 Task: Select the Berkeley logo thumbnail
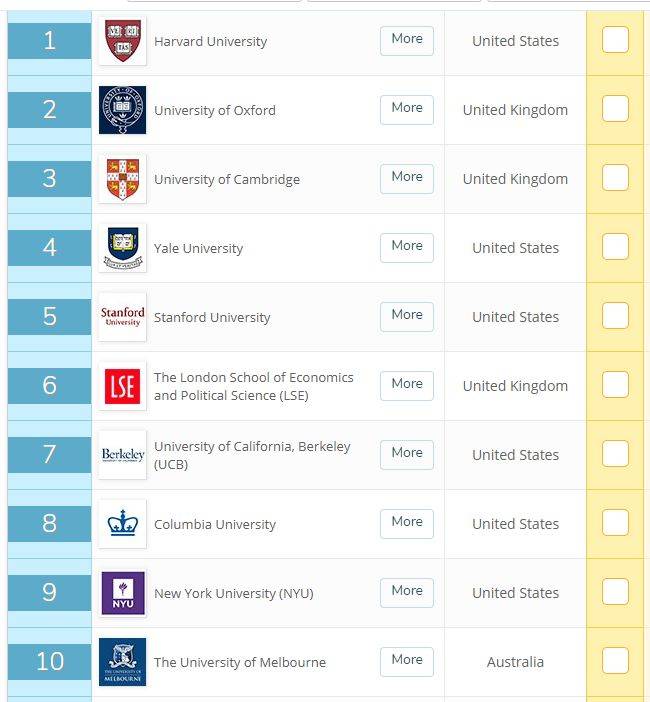click(x=122, y=454)
